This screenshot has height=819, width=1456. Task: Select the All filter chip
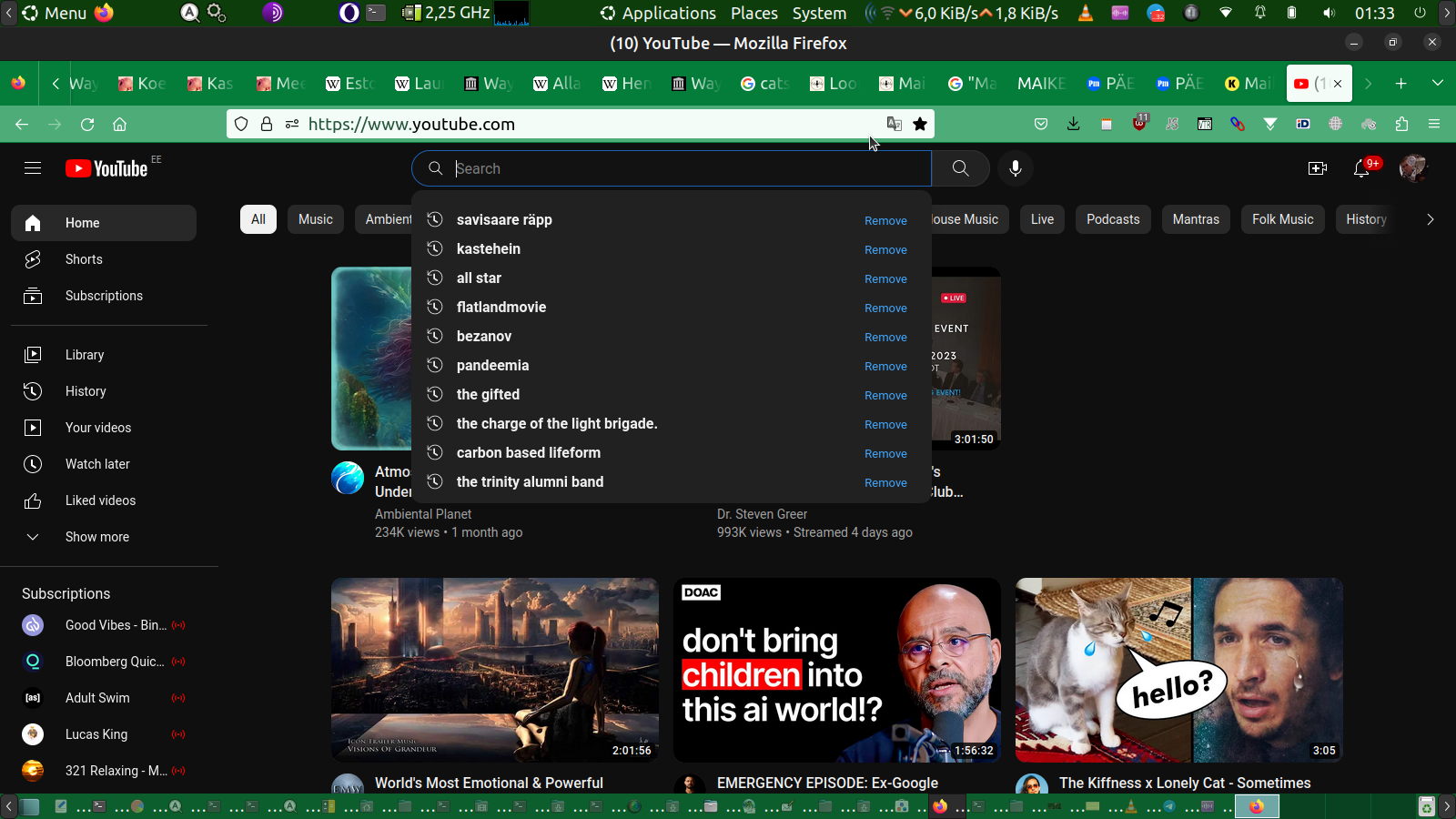258,219
